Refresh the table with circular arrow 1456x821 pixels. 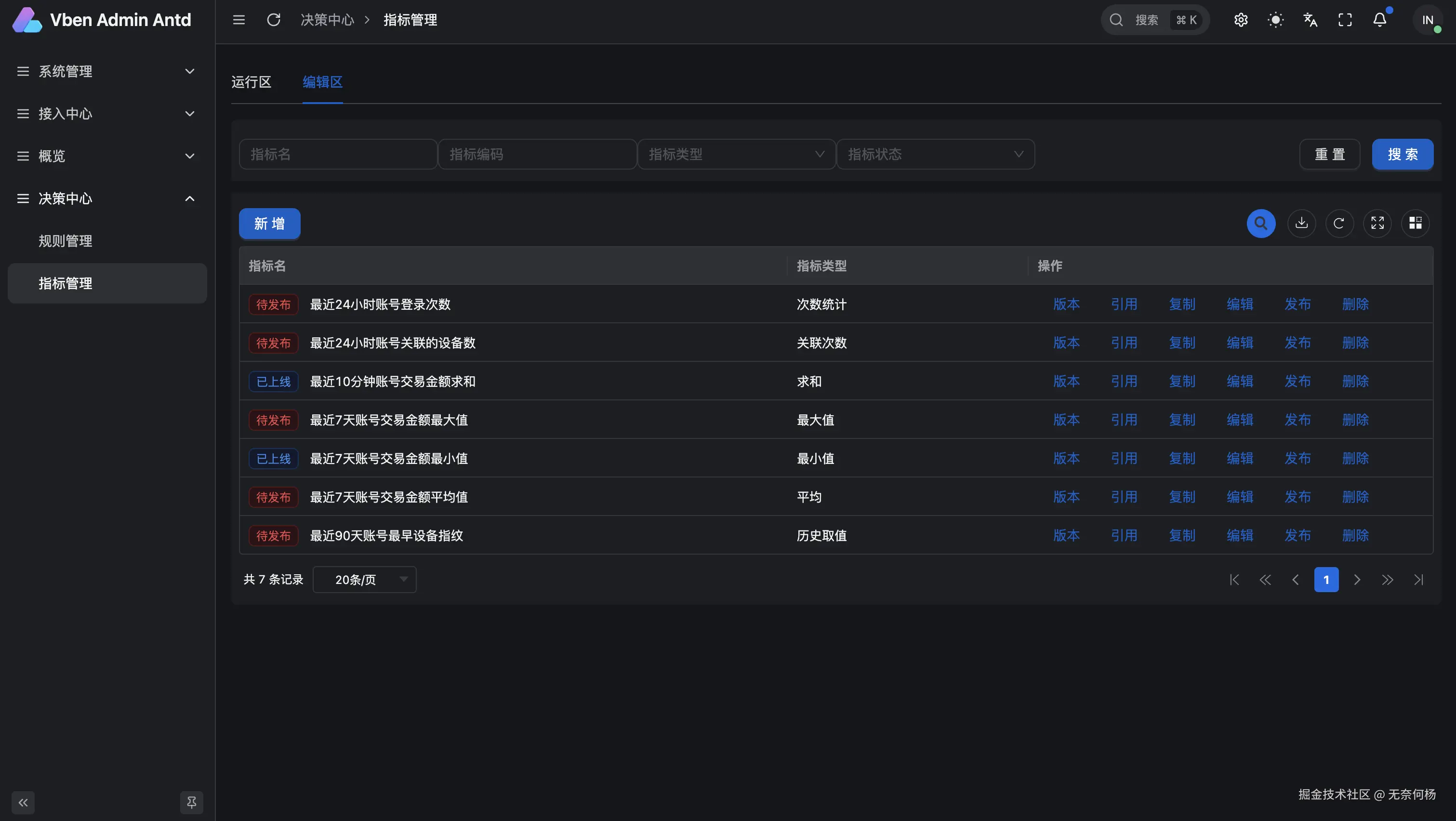click(x=1339, y=223)
